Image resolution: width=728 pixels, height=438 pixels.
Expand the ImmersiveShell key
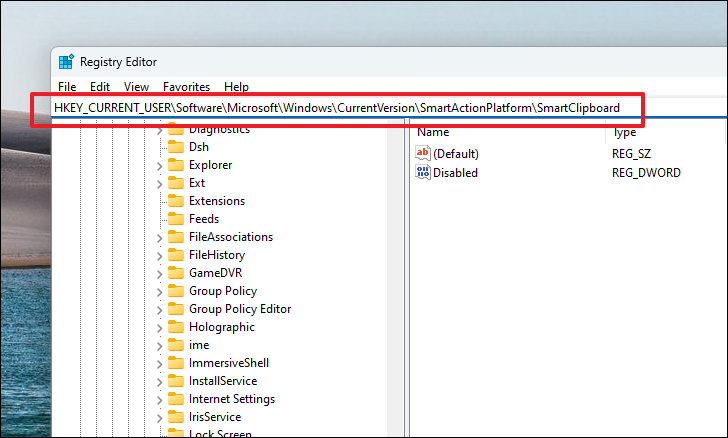click(x=159, y=364)
